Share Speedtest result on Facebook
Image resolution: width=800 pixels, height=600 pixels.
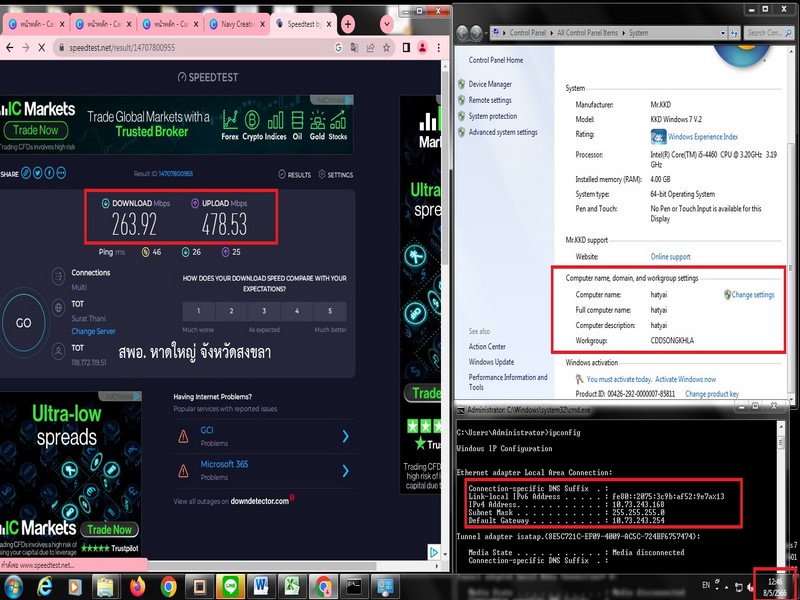(49, 173)
